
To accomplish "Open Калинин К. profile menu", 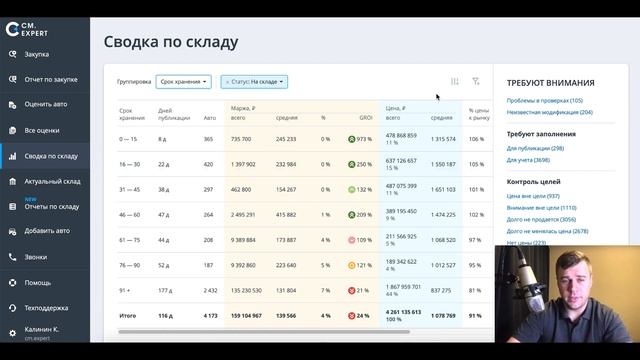I will click(41, 333).
